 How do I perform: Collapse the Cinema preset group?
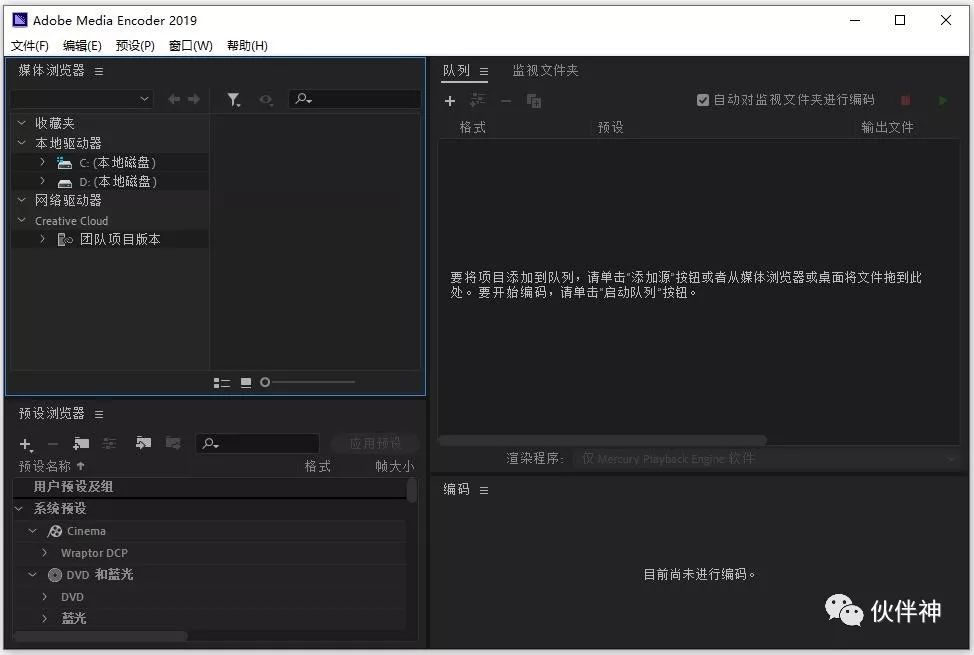click(33, 531)
